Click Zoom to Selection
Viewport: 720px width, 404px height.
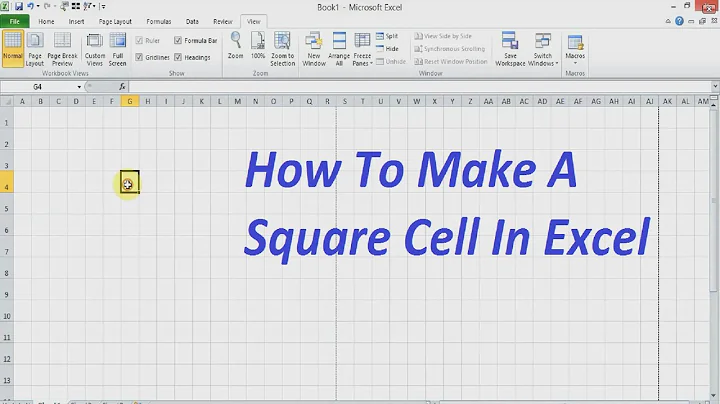282,49
